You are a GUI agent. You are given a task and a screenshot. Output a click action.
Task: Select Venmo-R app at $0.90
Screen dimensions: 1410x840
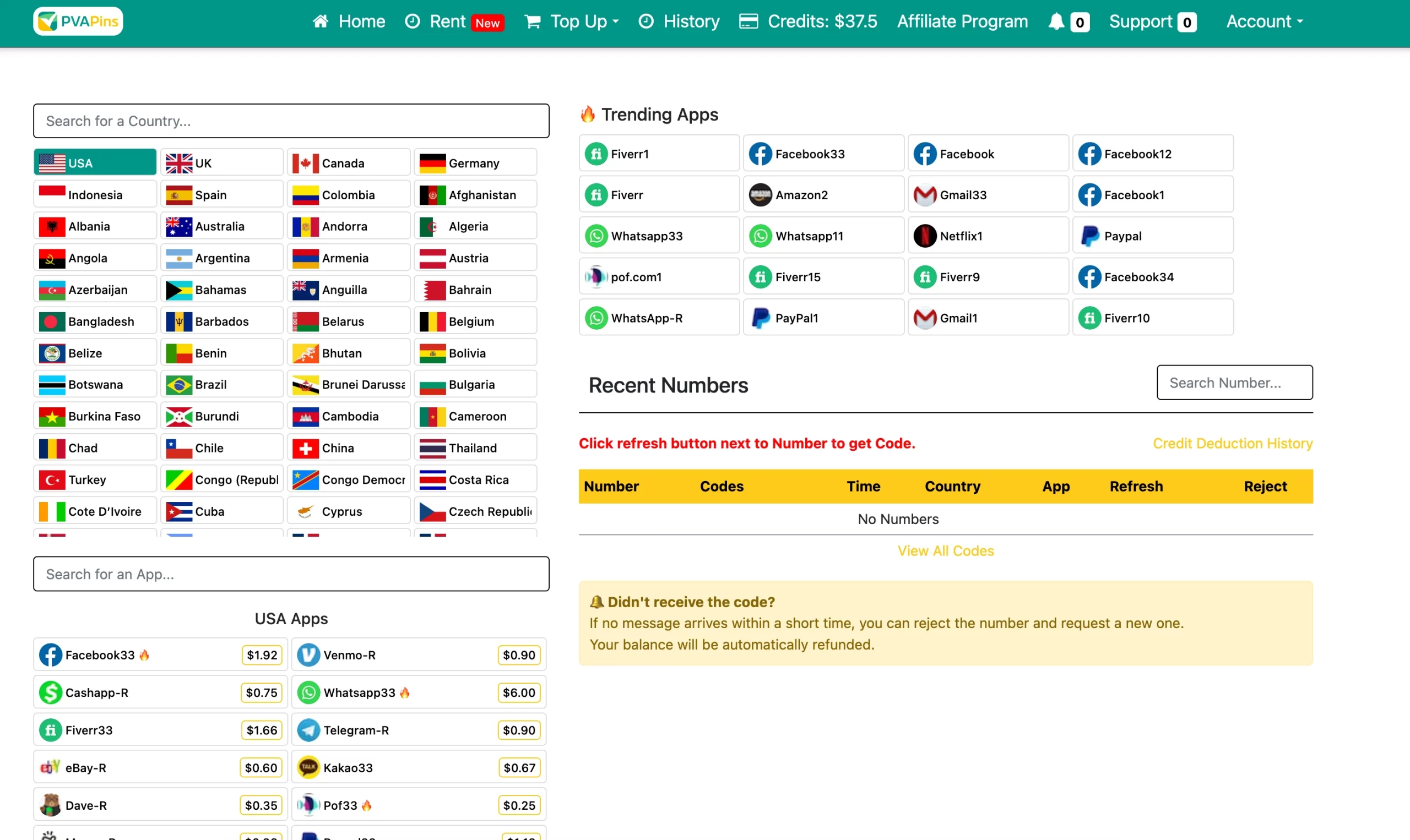coord(419,655)
